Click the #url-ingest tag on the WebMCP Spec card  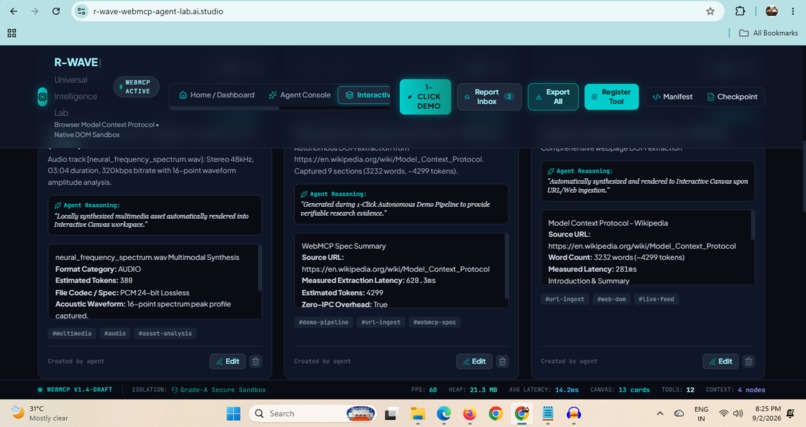coord(380,322)
